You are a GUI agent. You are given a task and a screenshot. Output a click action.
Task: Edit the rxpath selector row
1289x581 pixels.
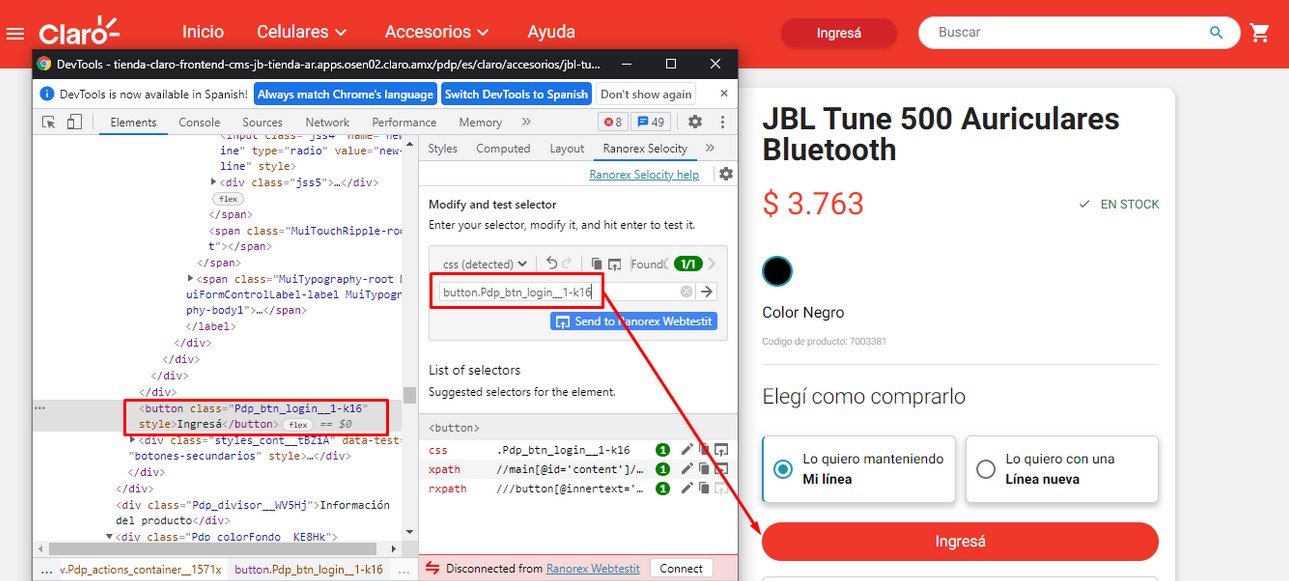tap(687, 488)
